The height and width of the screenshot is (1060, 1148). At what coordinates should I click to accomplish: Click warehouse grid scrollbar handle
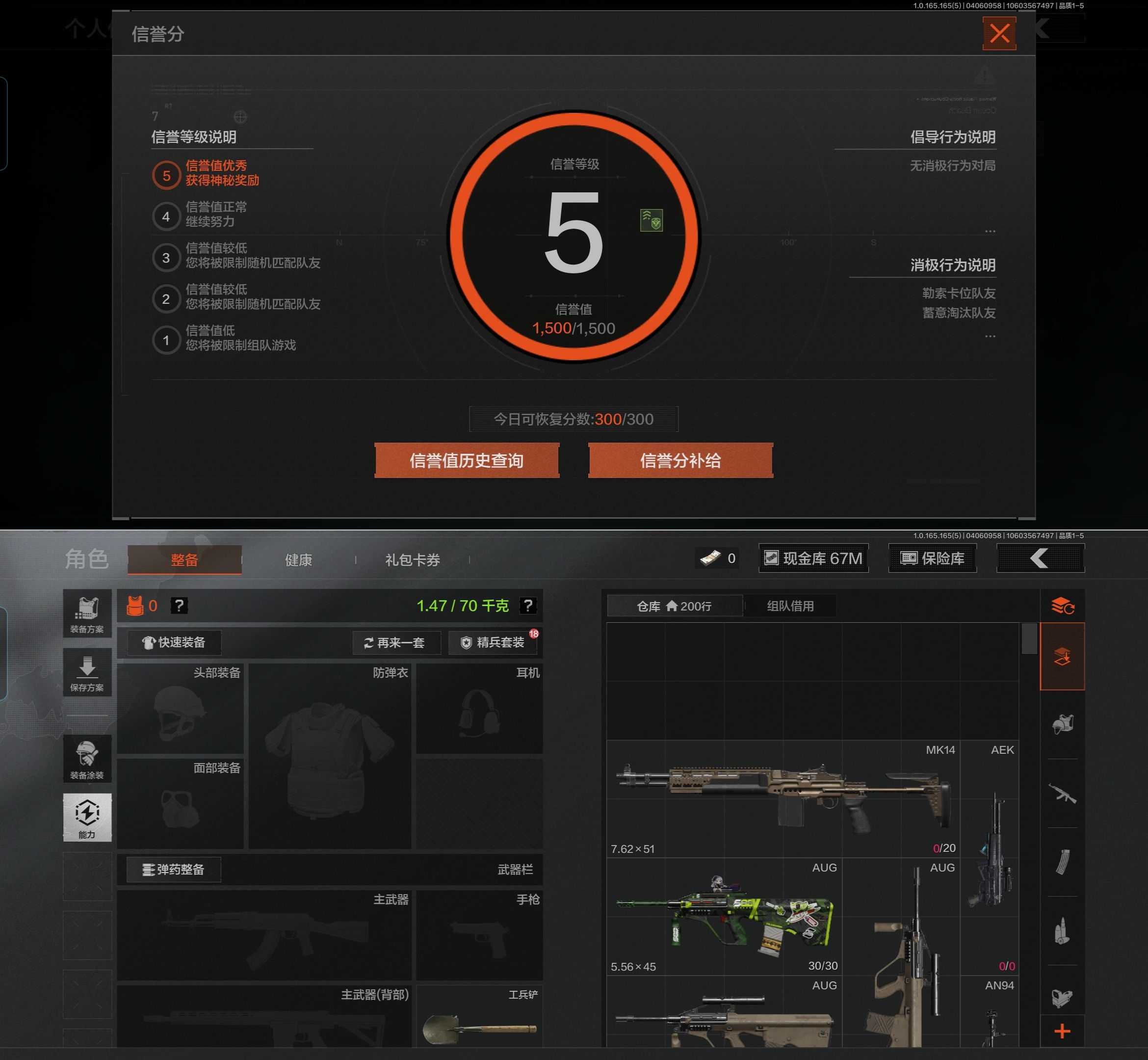pos(1029,638)
